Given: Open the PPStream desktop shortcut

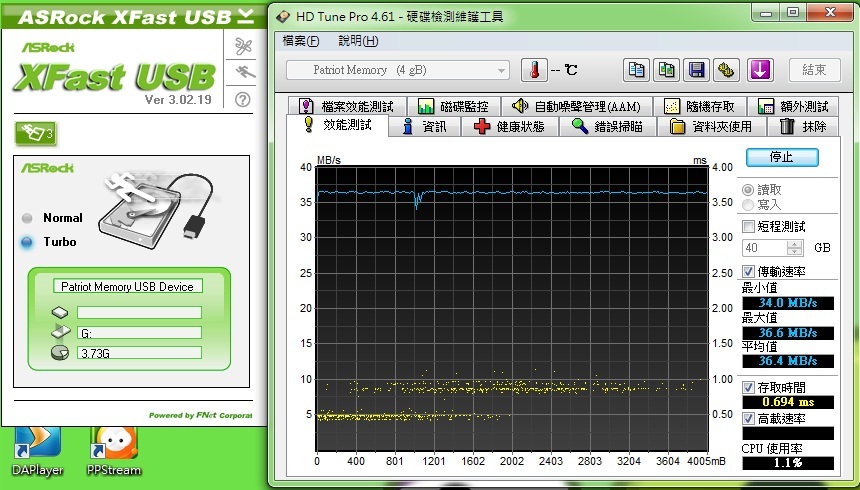Looking at the screenshot, I should pos(114,451).
